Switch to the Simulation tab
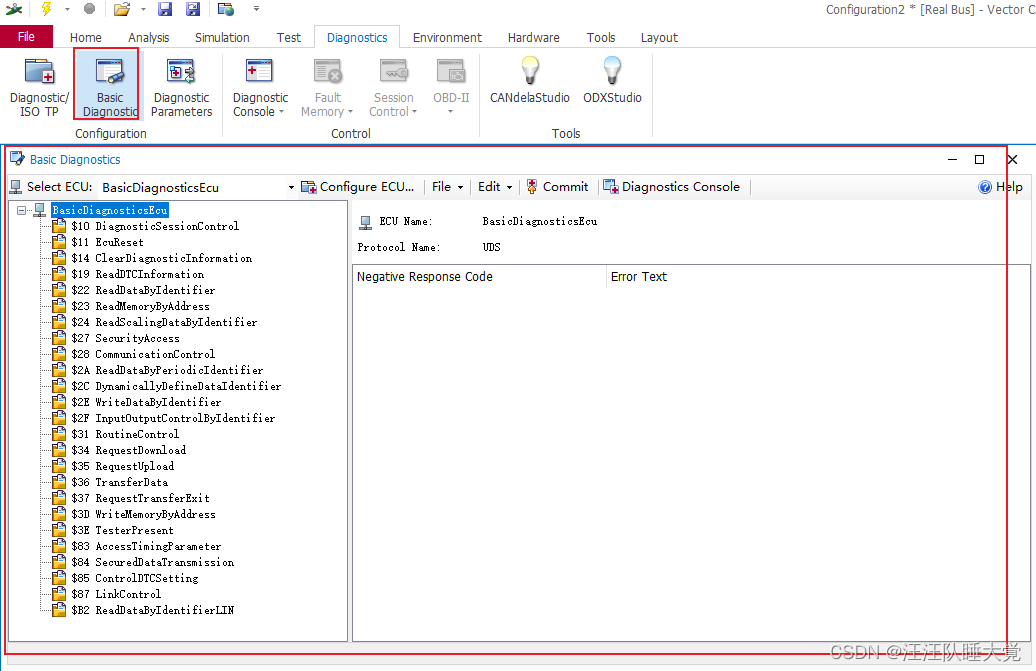 click(x=222, y=38)
